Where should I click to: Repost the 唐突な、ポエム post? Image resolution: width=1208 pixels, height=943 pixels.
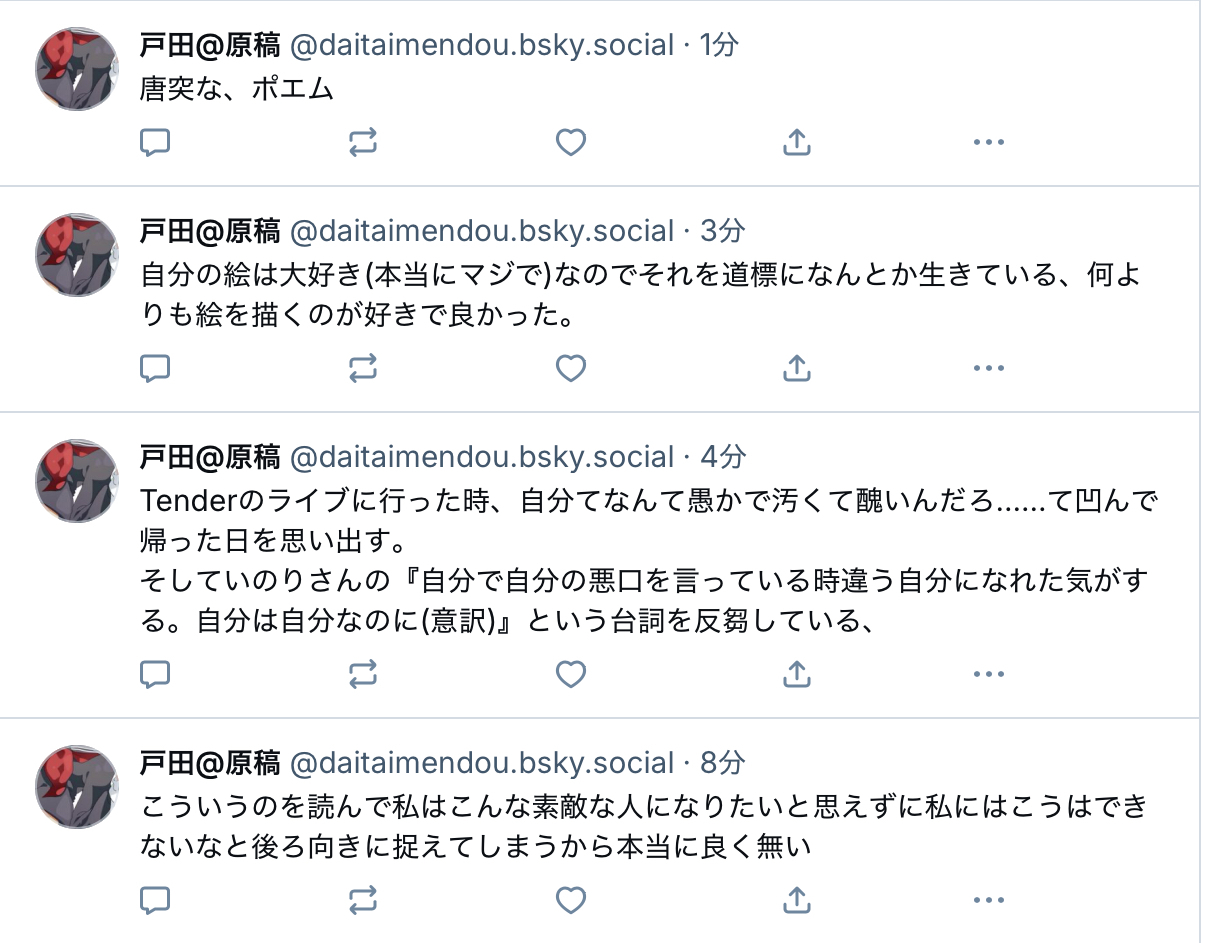click(x=363, y=143)
